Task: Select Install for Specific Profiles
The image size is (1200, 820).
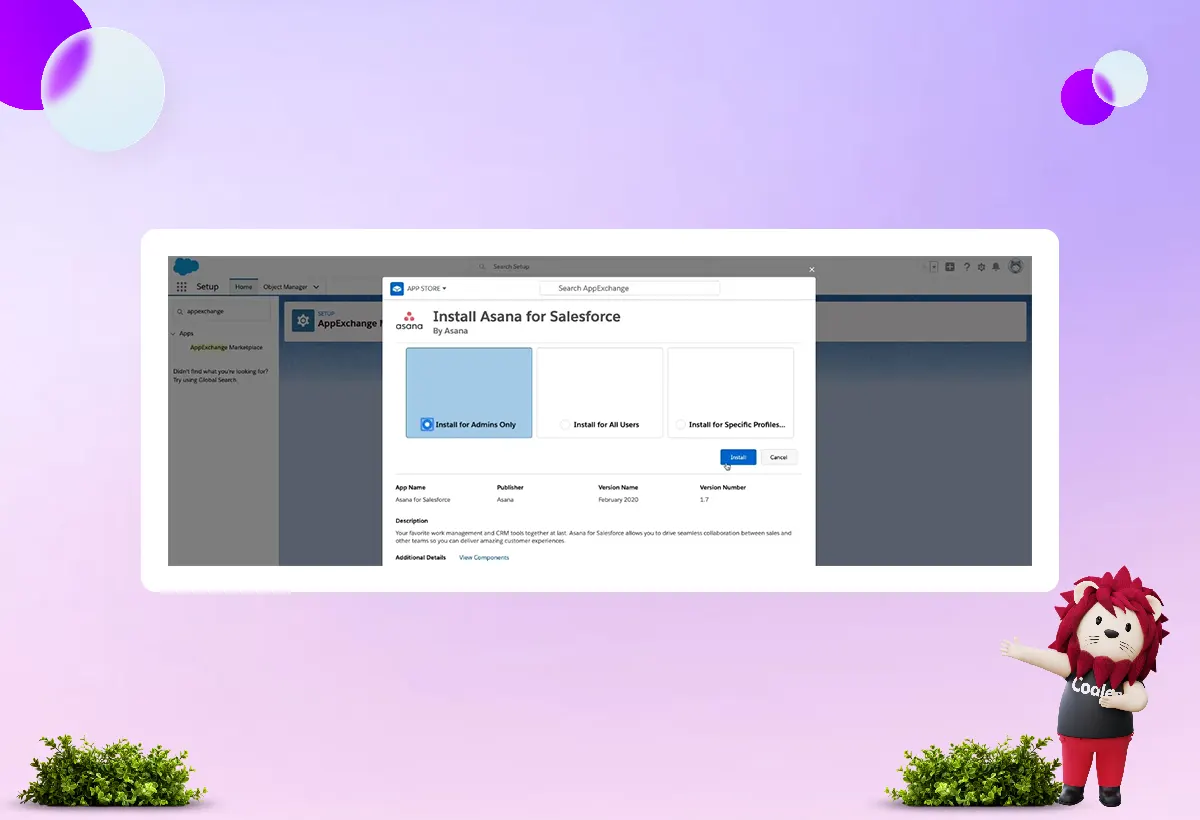Action: click(x=731, y=392)
